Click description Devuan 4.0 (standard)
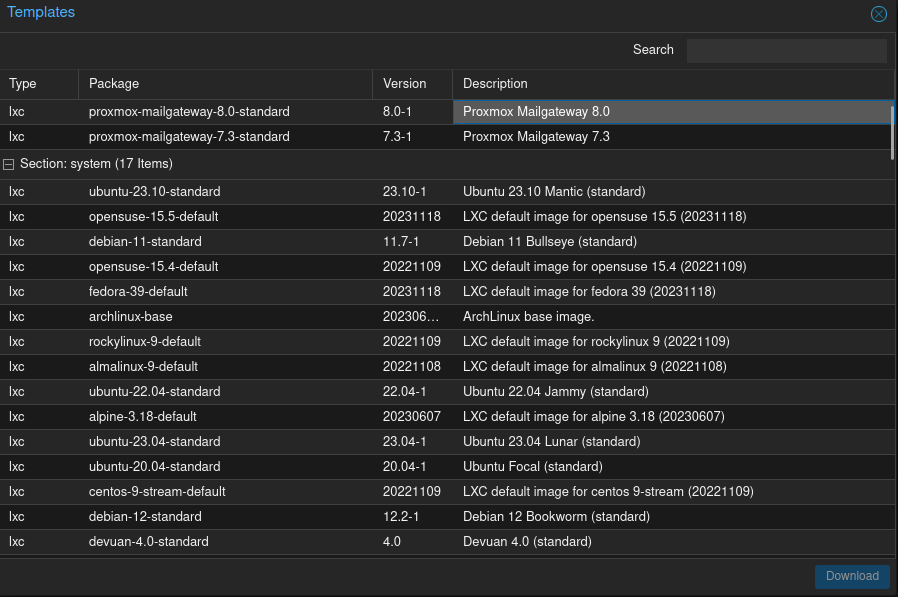 coord(527,542)
